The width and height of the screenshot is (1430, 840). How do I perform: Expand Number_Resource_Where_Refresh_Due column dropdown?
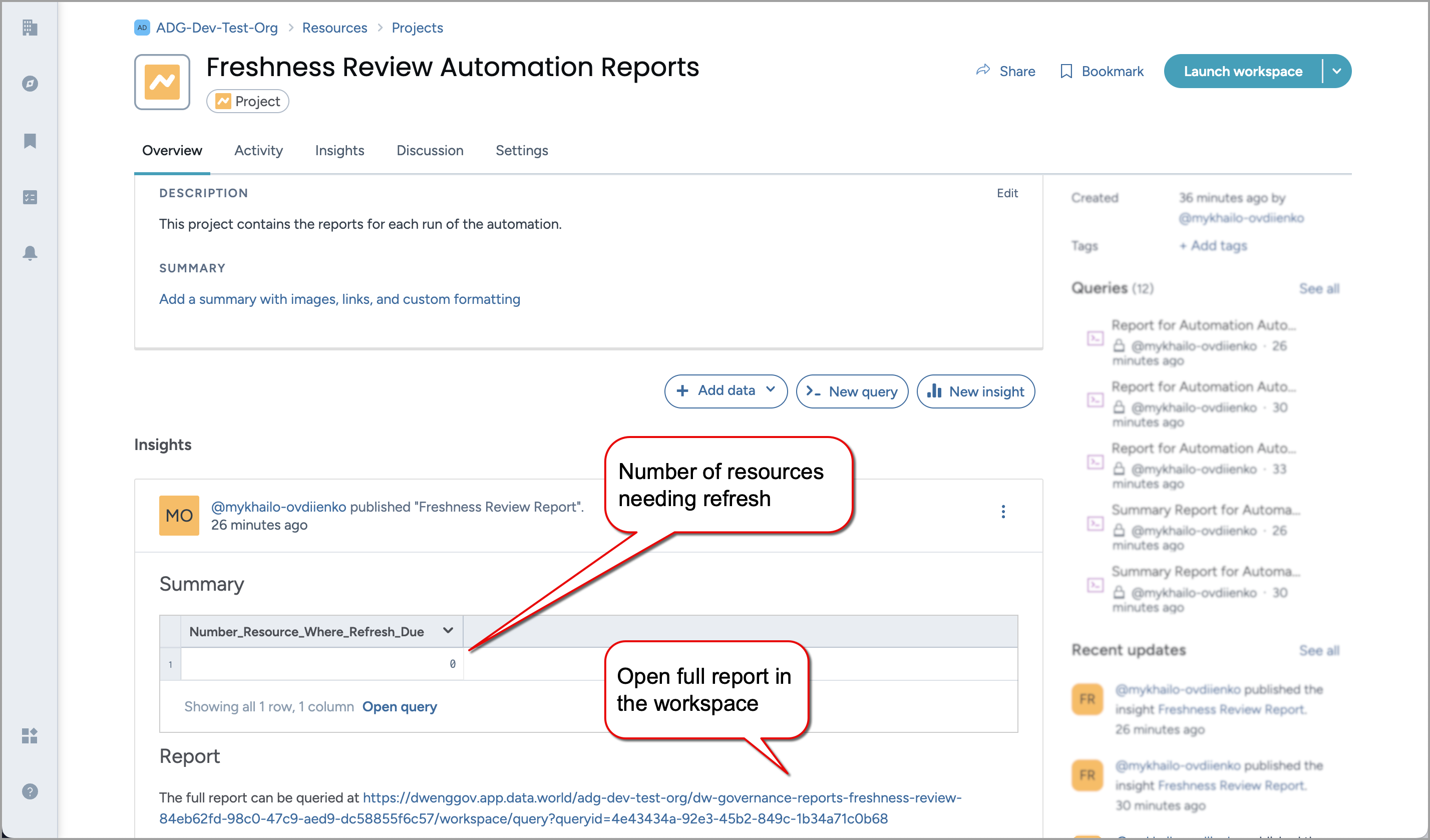click(x=448, y=631)
